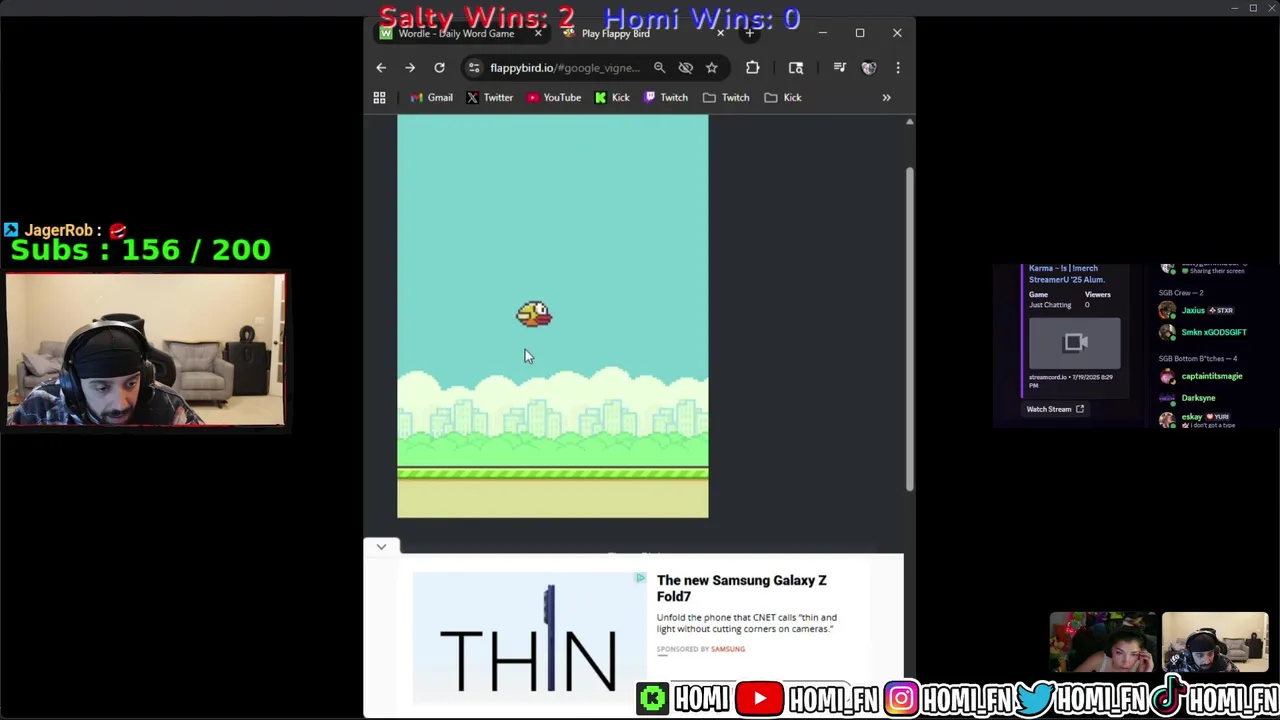
Task: Open a new browser tab
Action: tap(750, 34)
